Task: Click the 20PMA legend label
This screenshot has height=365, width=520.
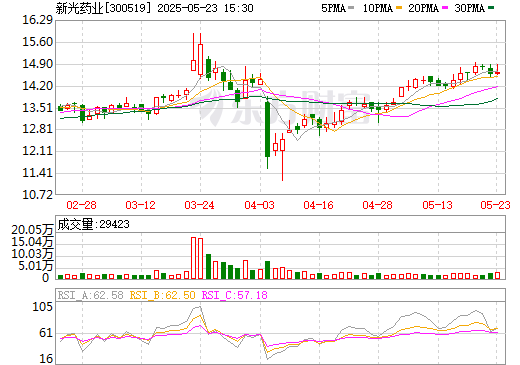Action: point(423,8)
